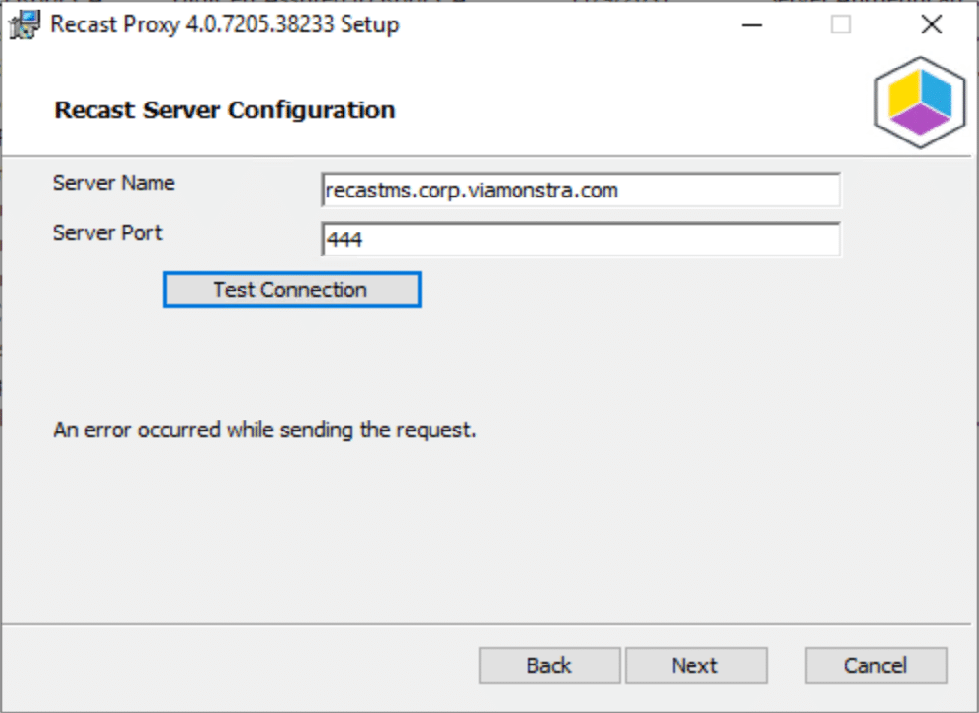Close the Recast Proxy Setup window
979x713 pixels.
coord(931,25)
